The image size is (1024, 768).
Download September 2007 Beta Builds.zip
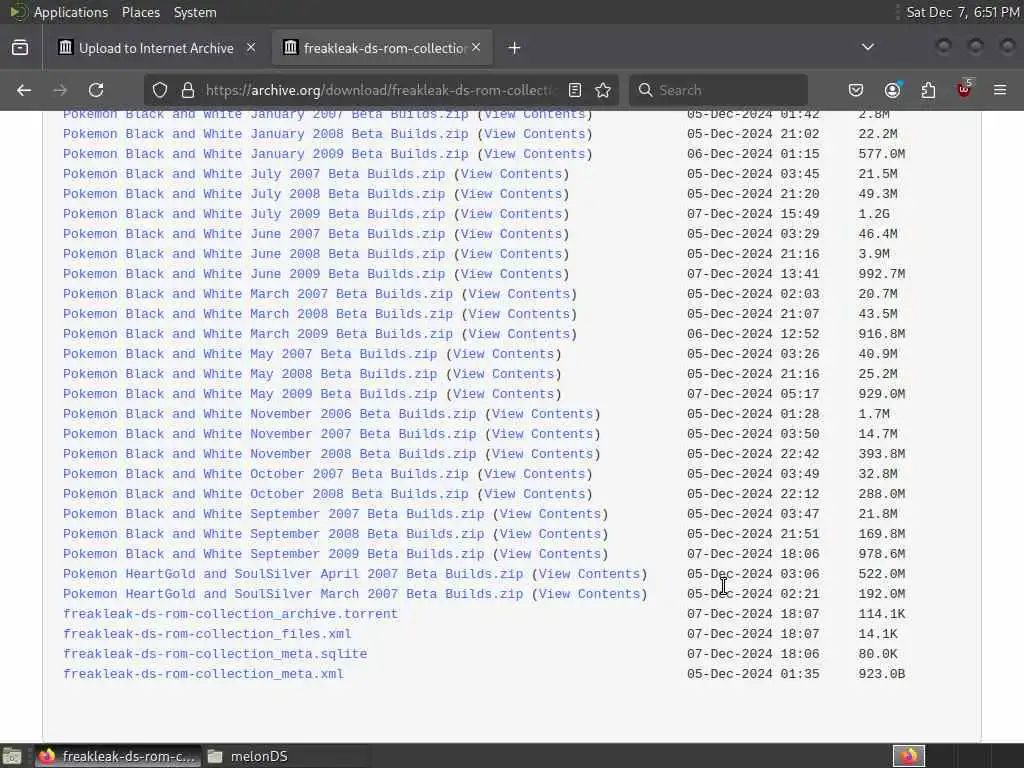coord(273,514)
